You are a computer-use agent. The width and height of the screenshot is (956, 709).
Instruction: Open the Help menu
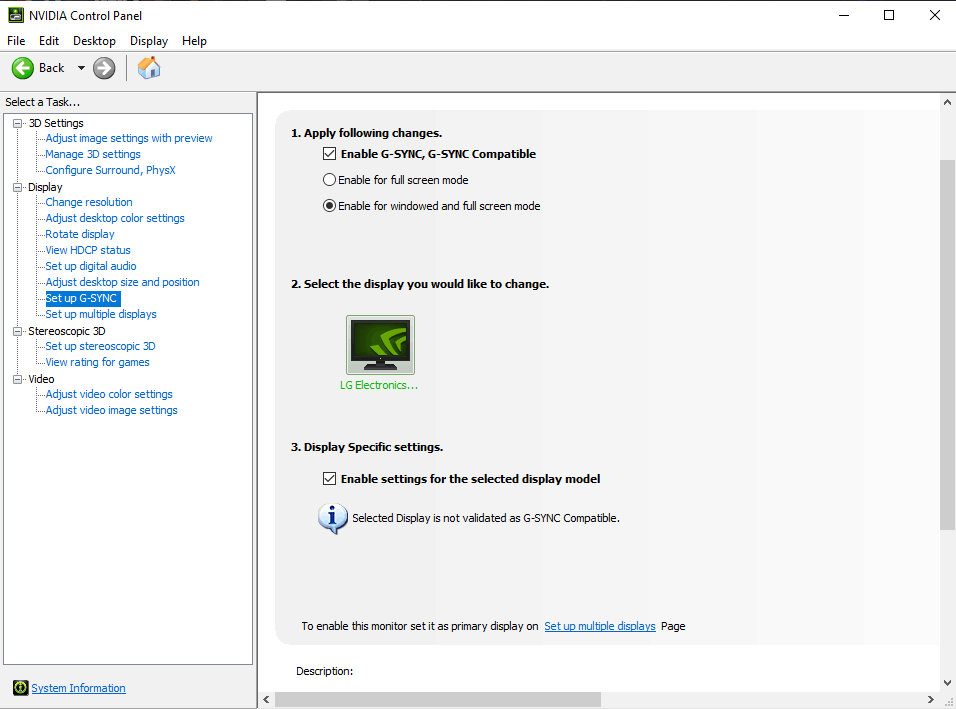click(x=194, y=41)
